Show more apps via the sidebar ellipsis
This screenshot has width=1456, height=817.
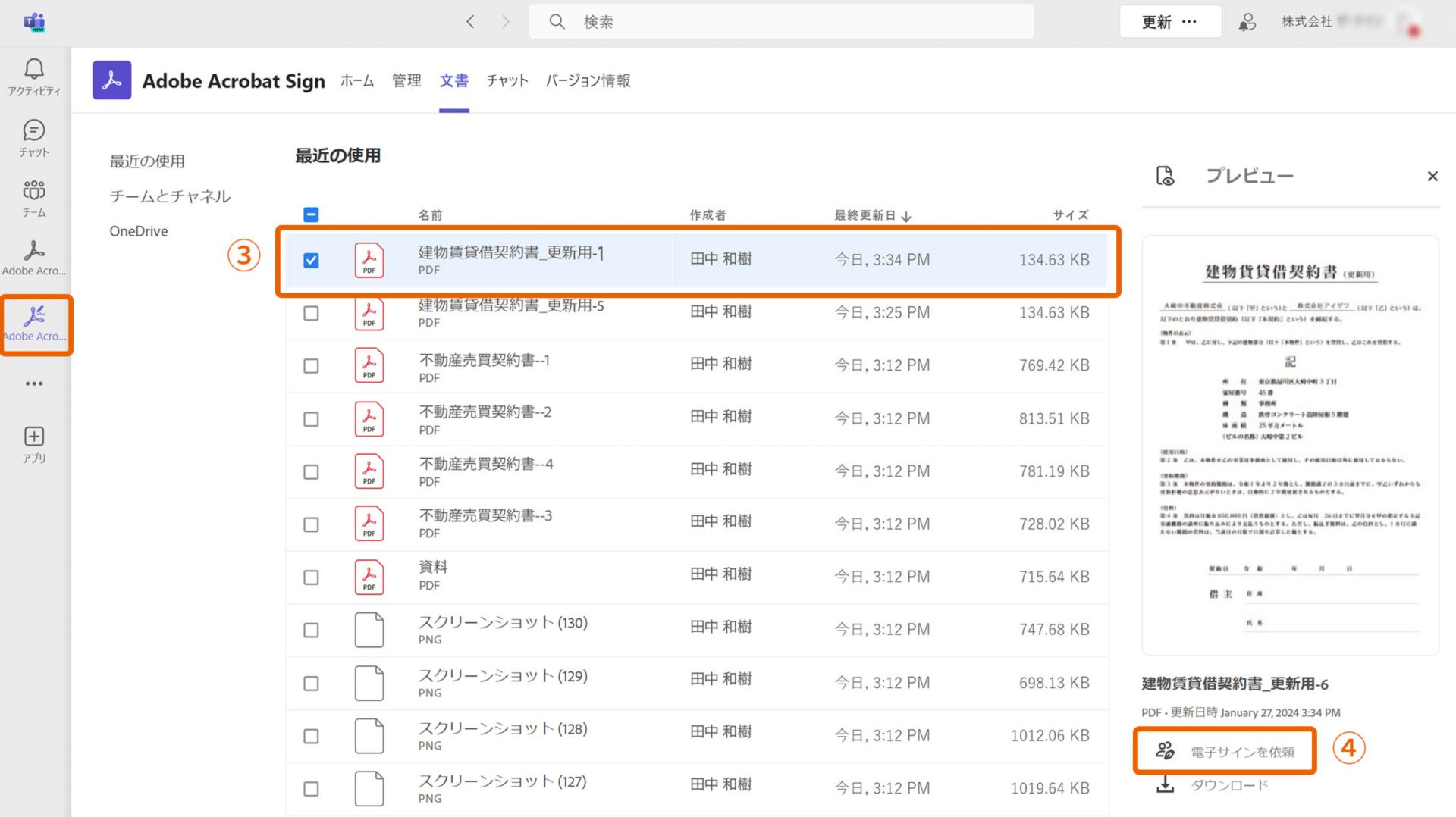tap(34, 383)
